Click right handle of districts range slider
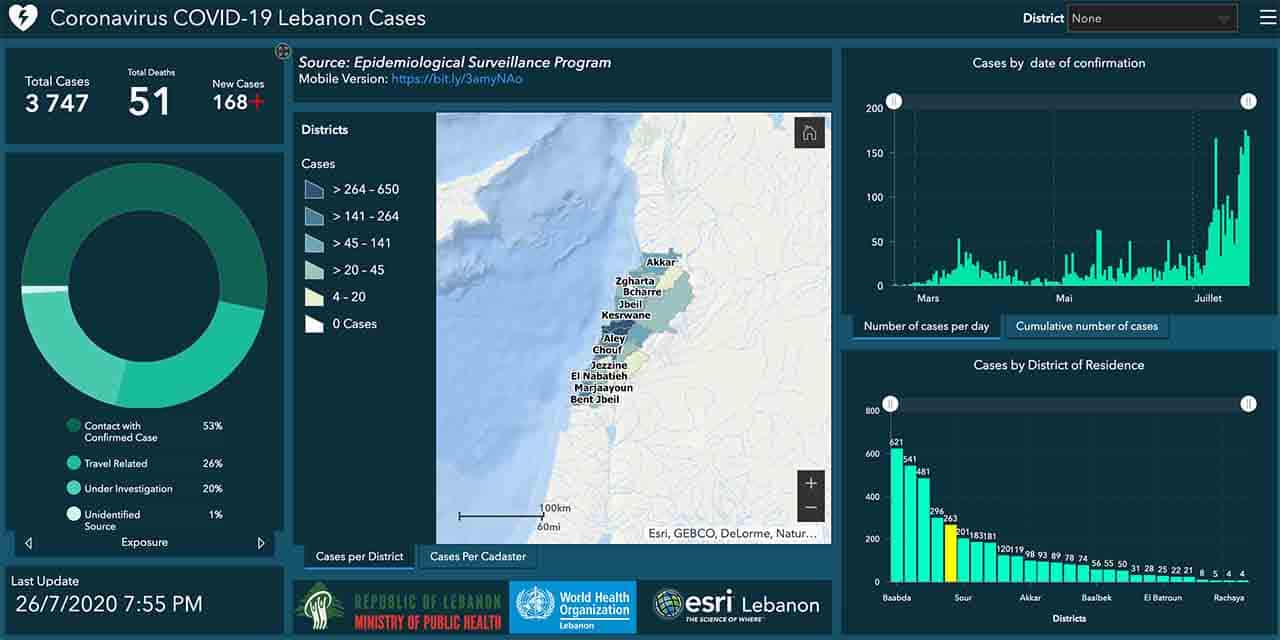This screenshot has width=1280, height=640. pyautogui.click(x=1248, y=403)
